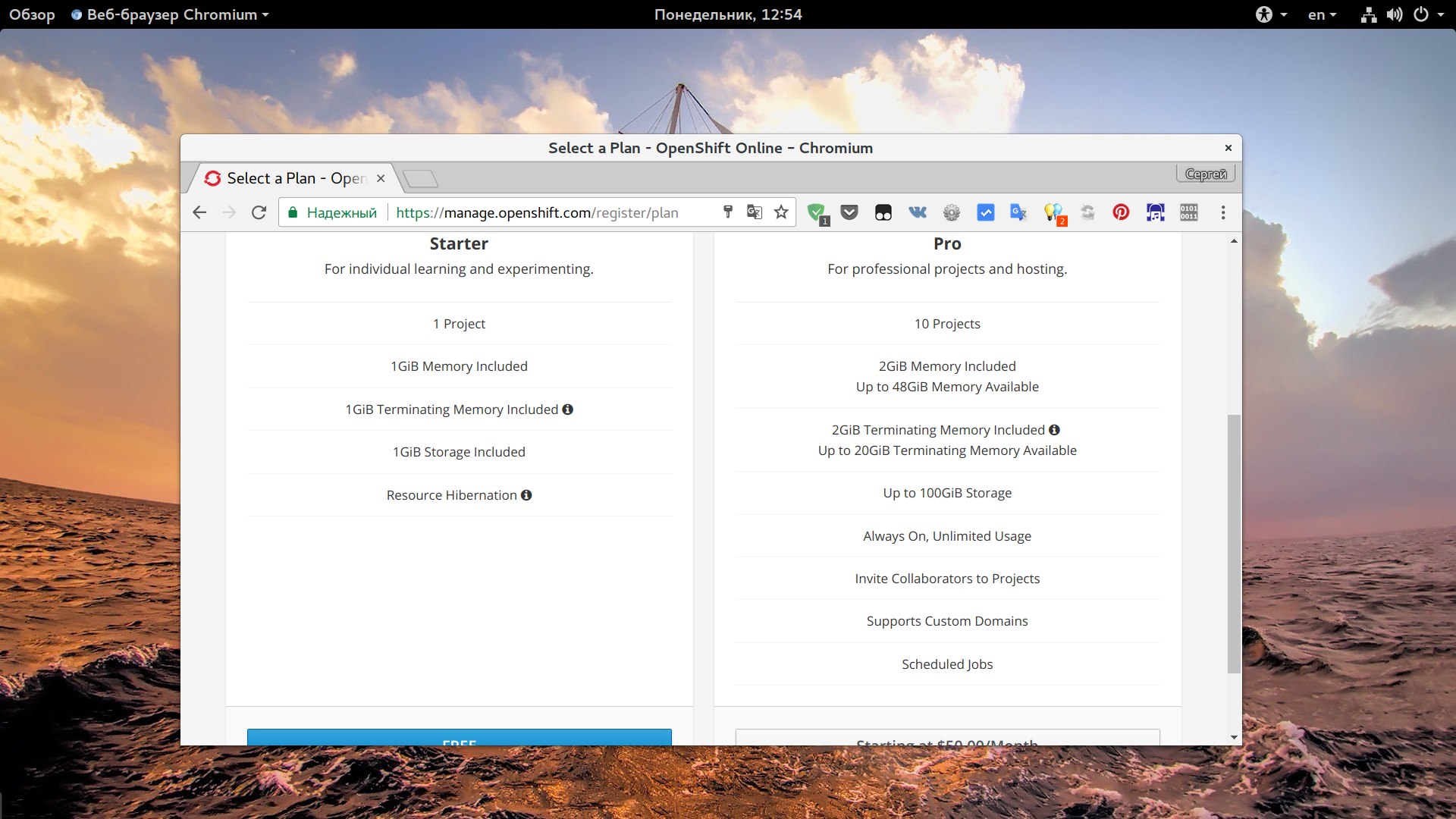Click the saved password key icon

point(728,212)
